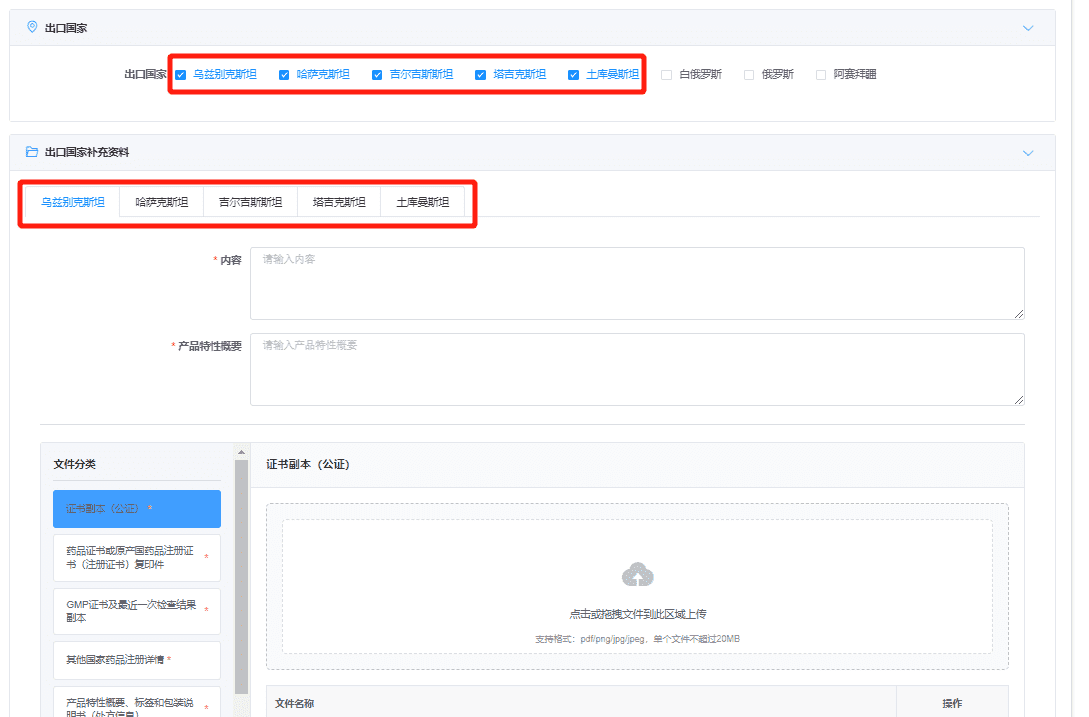Image resolution: width=1089 pixels, height=717 pixels.
Task: Click the upload drop zone area
Action: point(637,586)
